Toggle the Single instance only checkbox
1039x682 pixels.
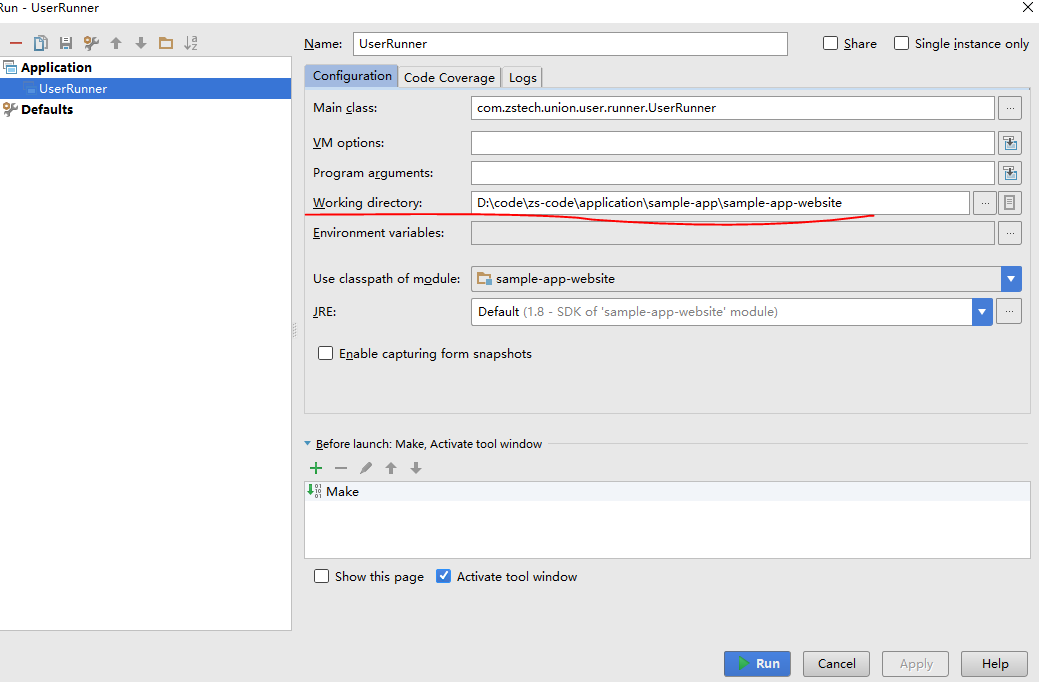[x=901, y=44]
